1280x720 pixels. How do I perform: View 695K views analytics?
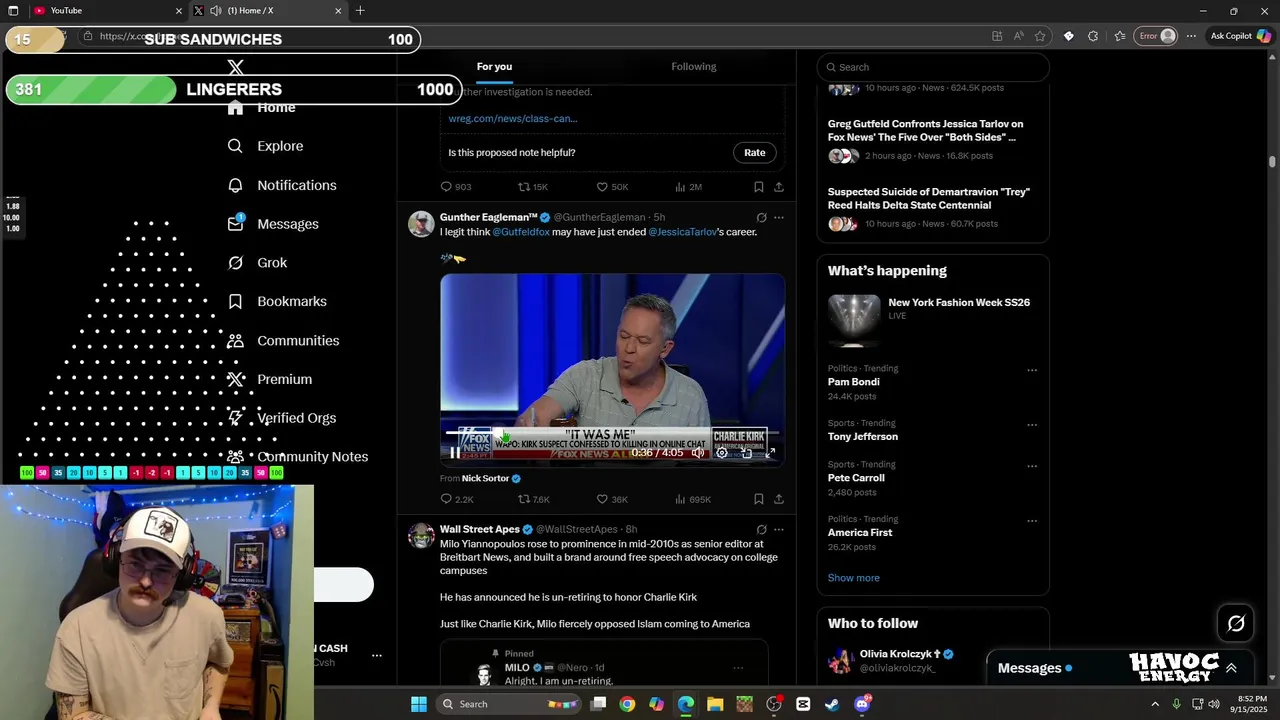[693, 499]
